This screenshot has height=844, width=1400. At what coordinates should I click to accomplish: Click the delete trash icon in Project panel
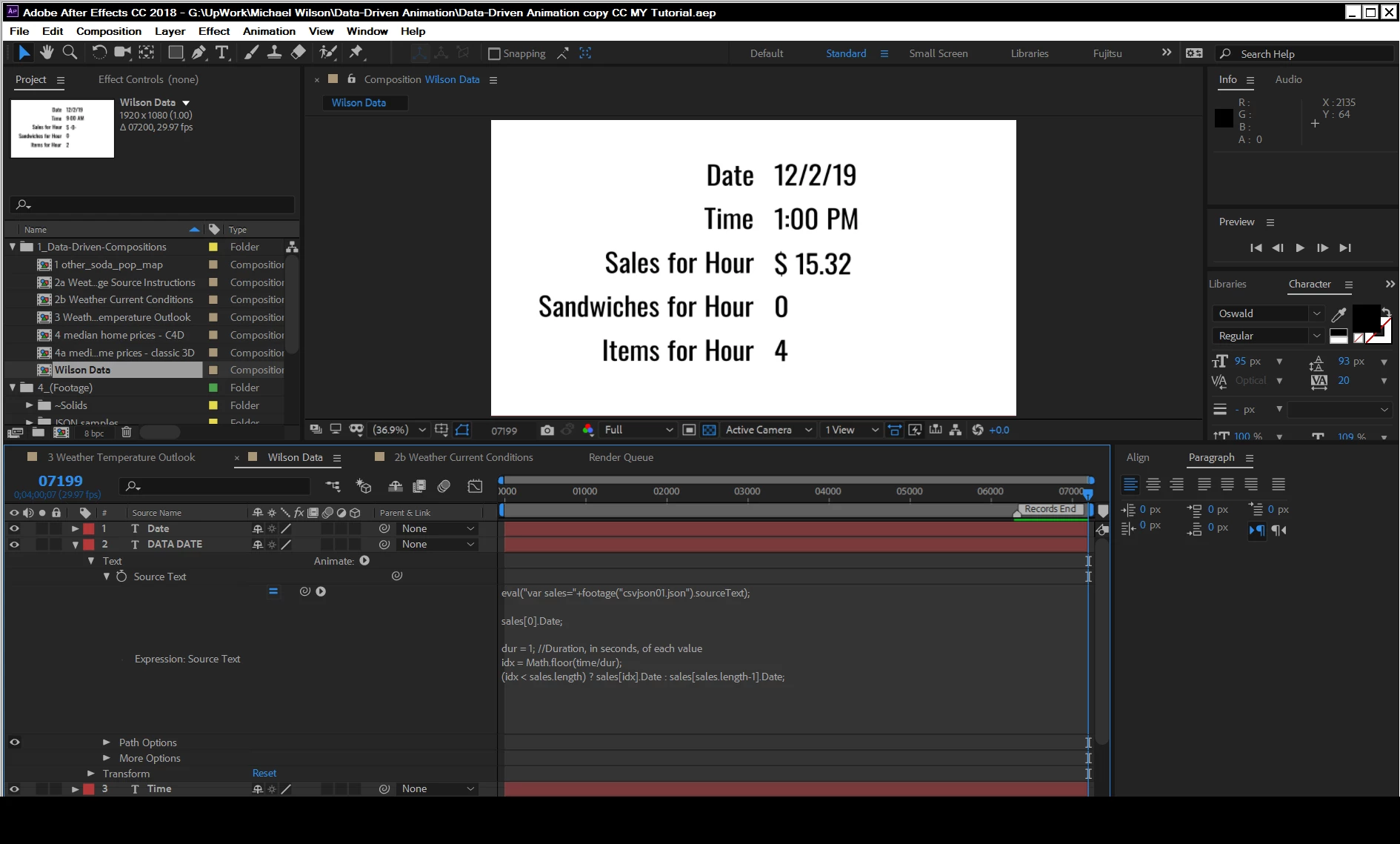[126, 432]
